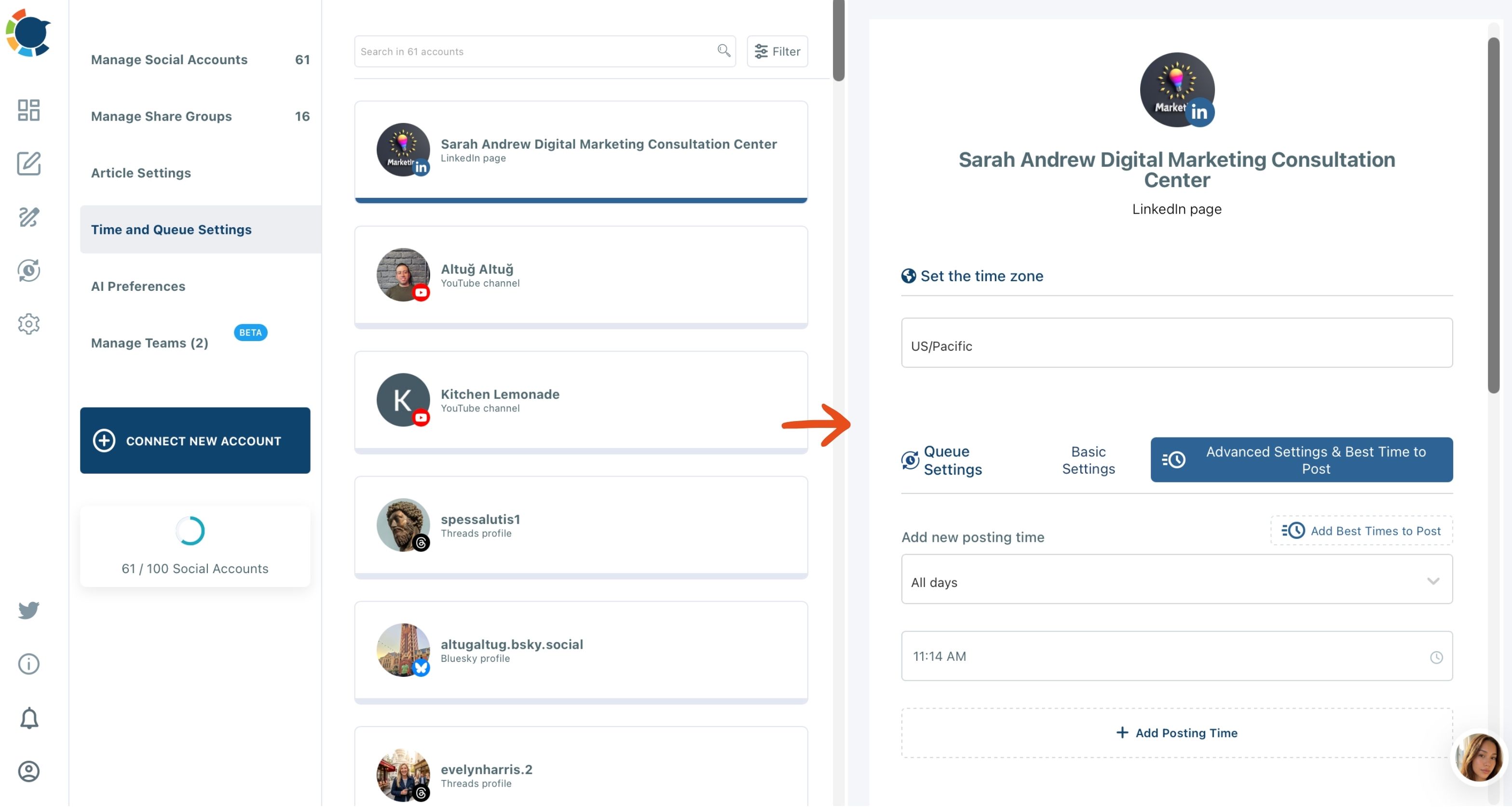Click Add Best Times to Post
Screen dimensions: 1512x807
[x=1361, y=531]
